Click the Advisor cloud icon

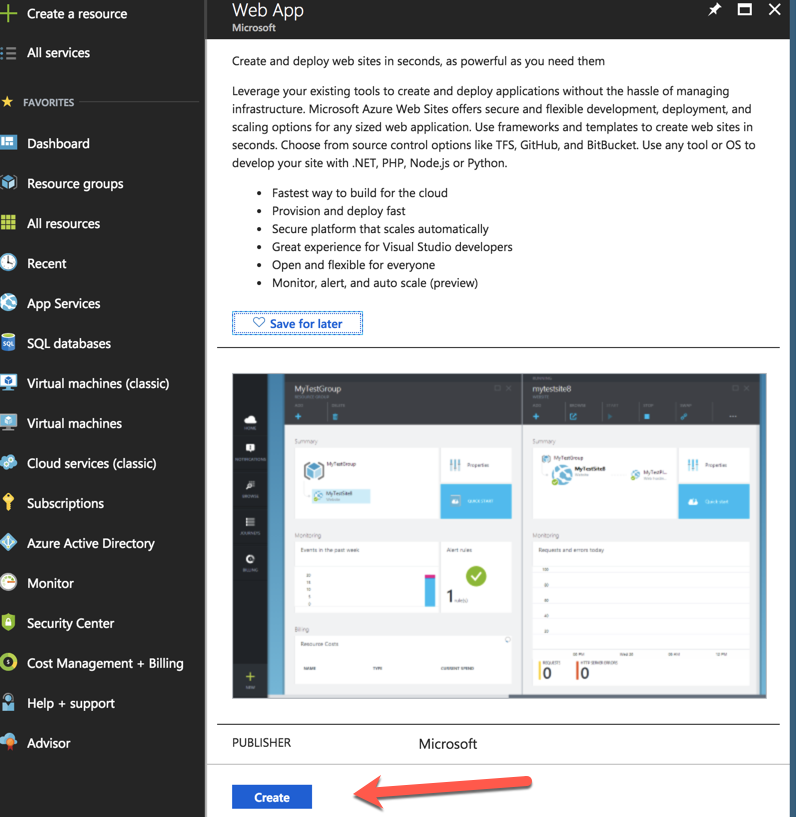point(9,742)
